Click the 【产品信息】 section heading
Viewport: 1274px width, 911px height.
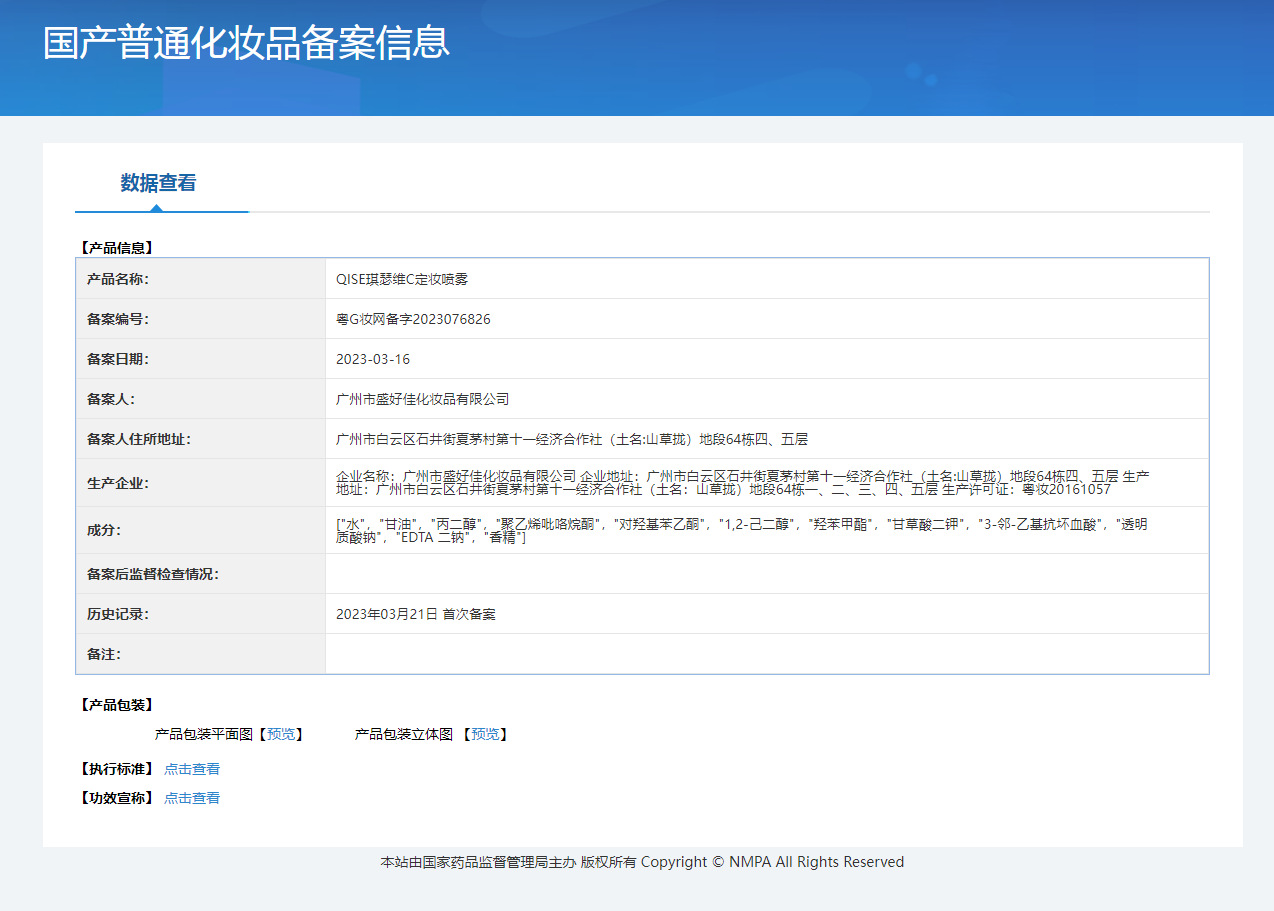tap(116, 247)
